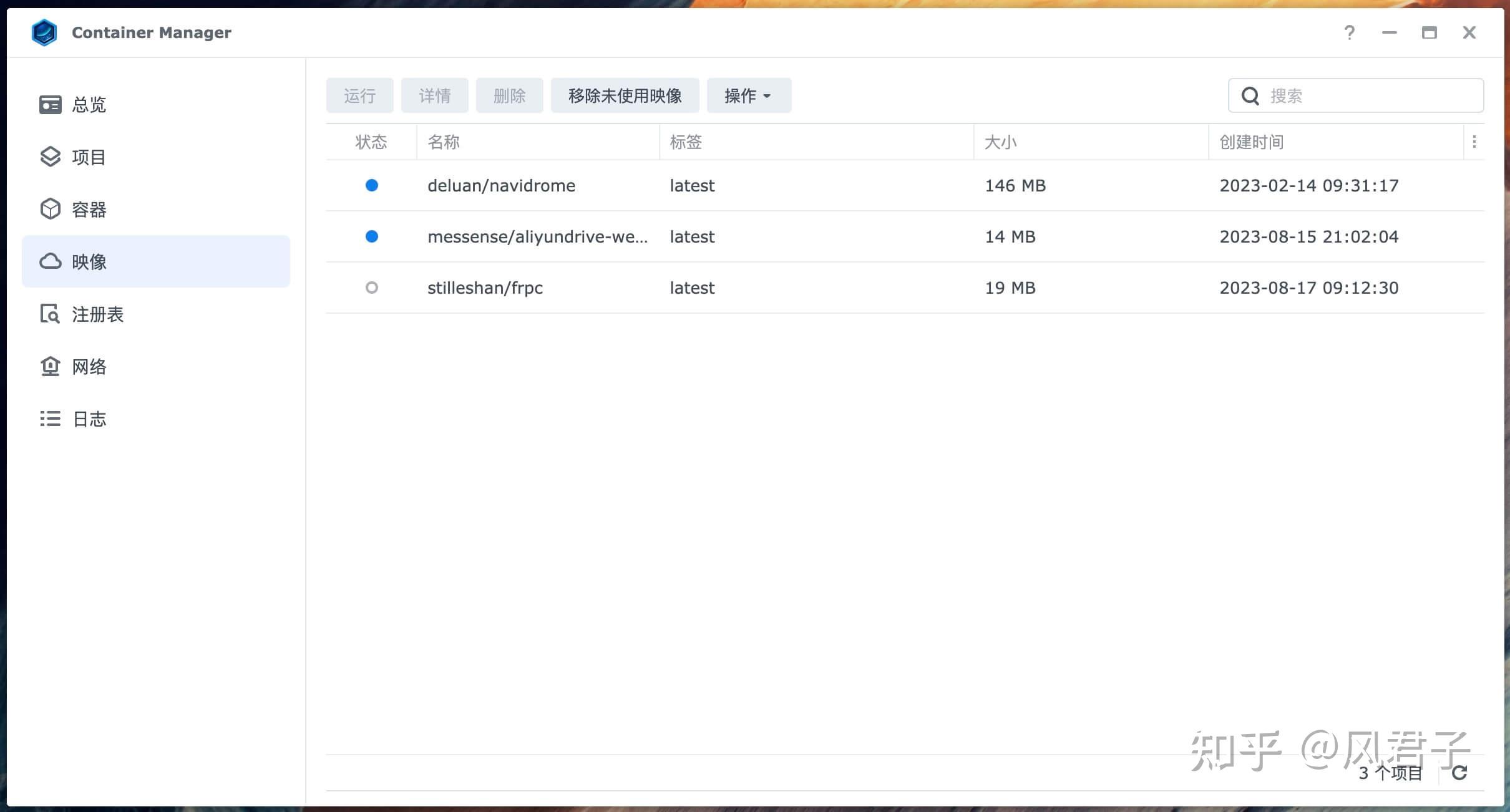Click the status dot for deluan/navidrome

tap(372, 185)
